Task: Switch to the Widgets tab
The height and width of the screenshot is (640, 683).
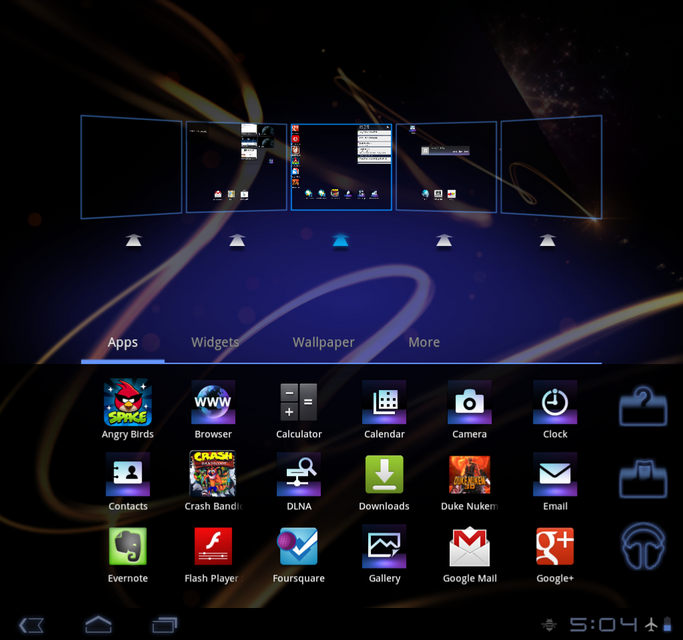Action: pyautogui.click(x=215, y=342)
